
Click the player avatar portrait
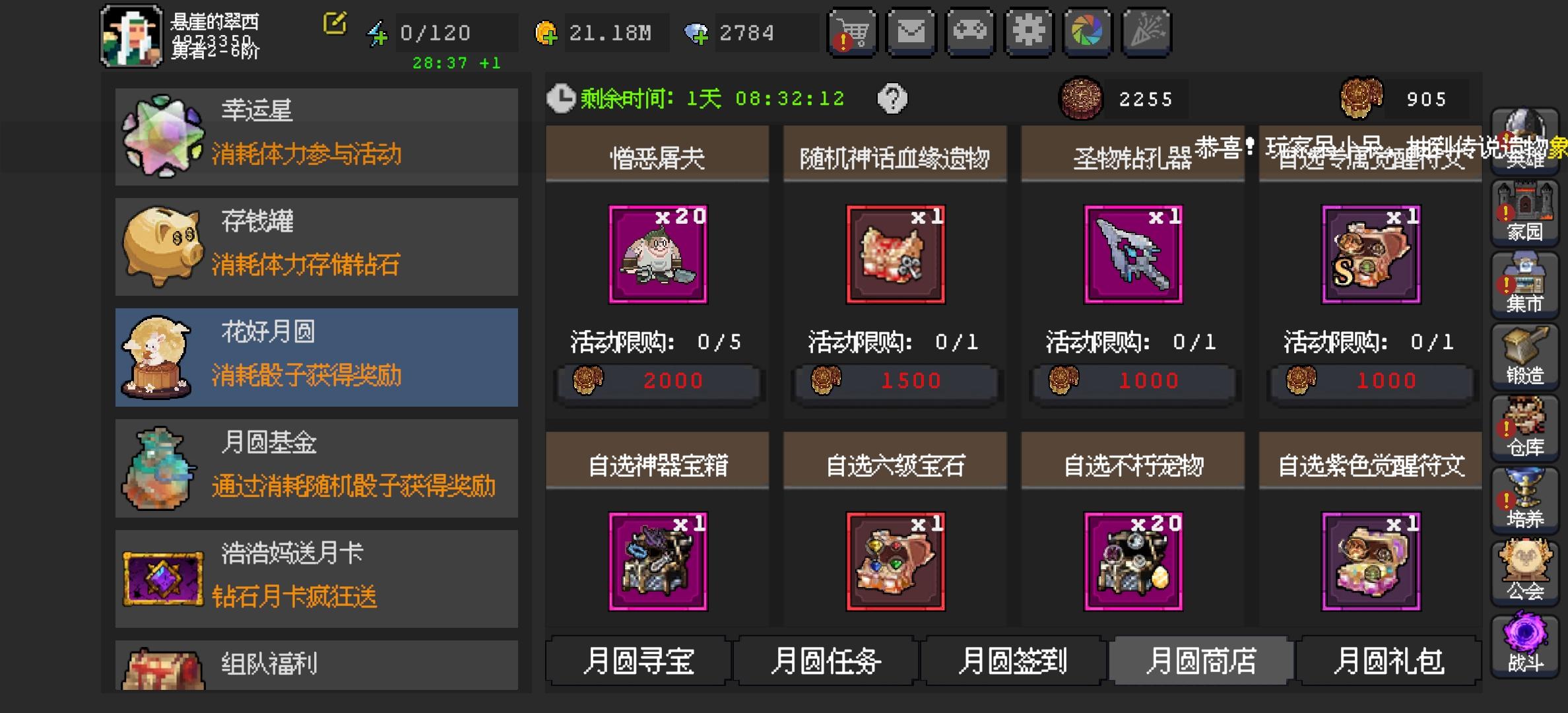(131, 36)
